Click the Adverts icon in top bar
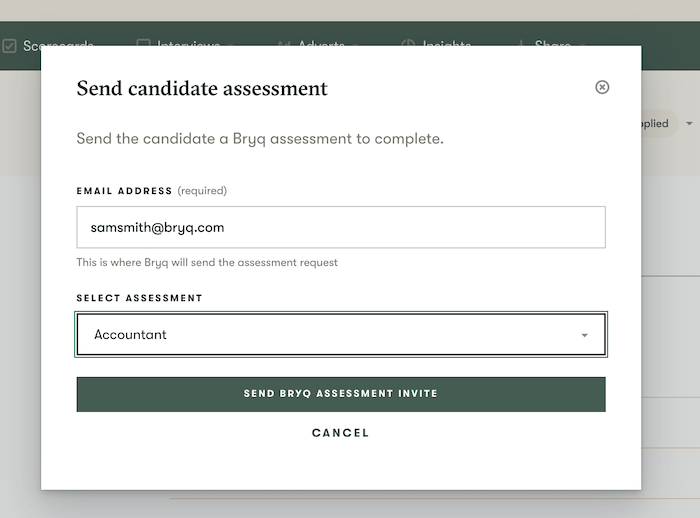Screen dimensions: 700x518 click(x=283, y=45)
